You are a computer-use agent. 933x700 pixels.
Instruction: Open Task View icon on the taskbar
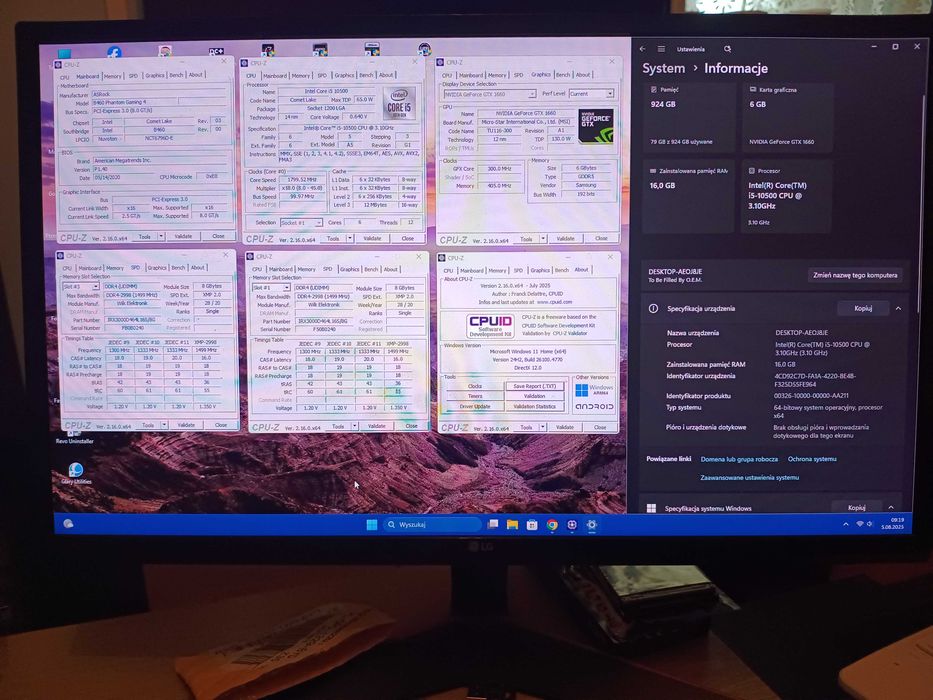[x=493, y=524]
